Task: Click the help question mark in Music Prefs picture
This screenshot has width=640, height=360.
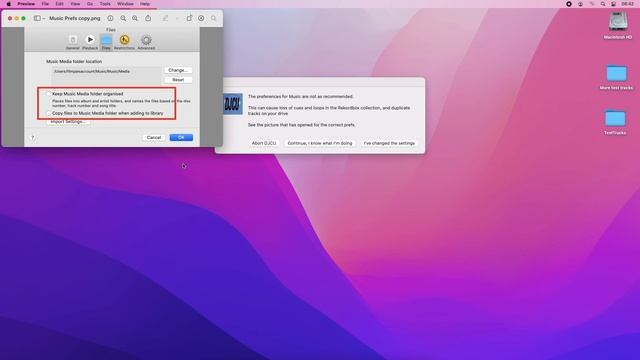Action: click(33, 138)
